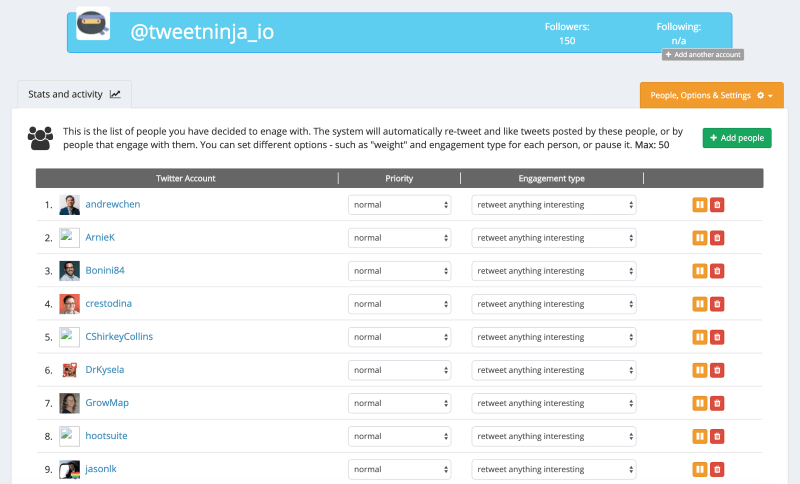The height and width of the screenshot is (484, 800).
Task: Open Priority dropdown for GrowMap
Action: (400, 403)
